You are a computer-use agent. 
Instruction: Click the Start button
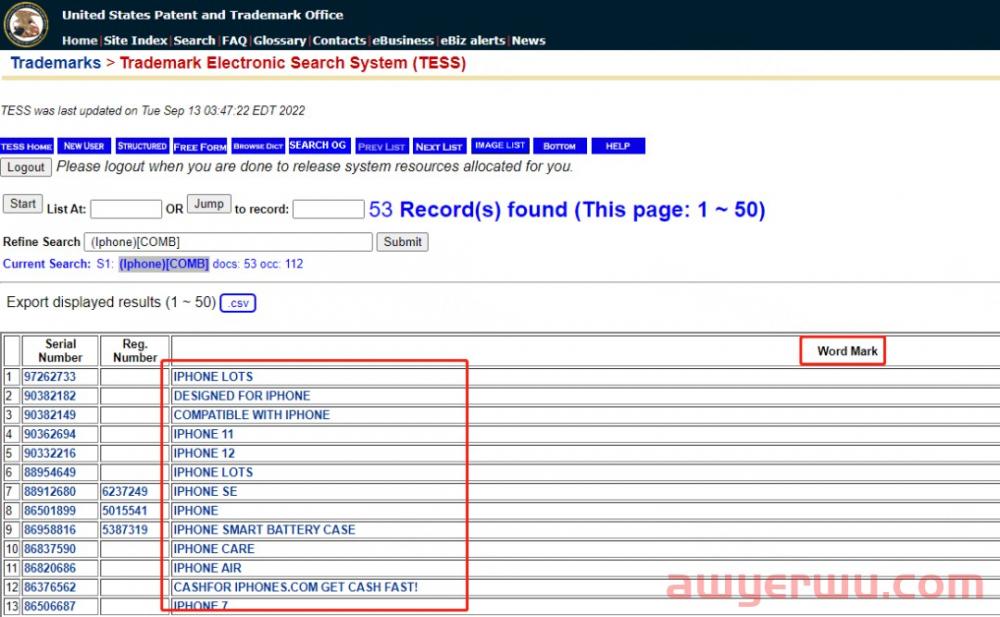23,204
